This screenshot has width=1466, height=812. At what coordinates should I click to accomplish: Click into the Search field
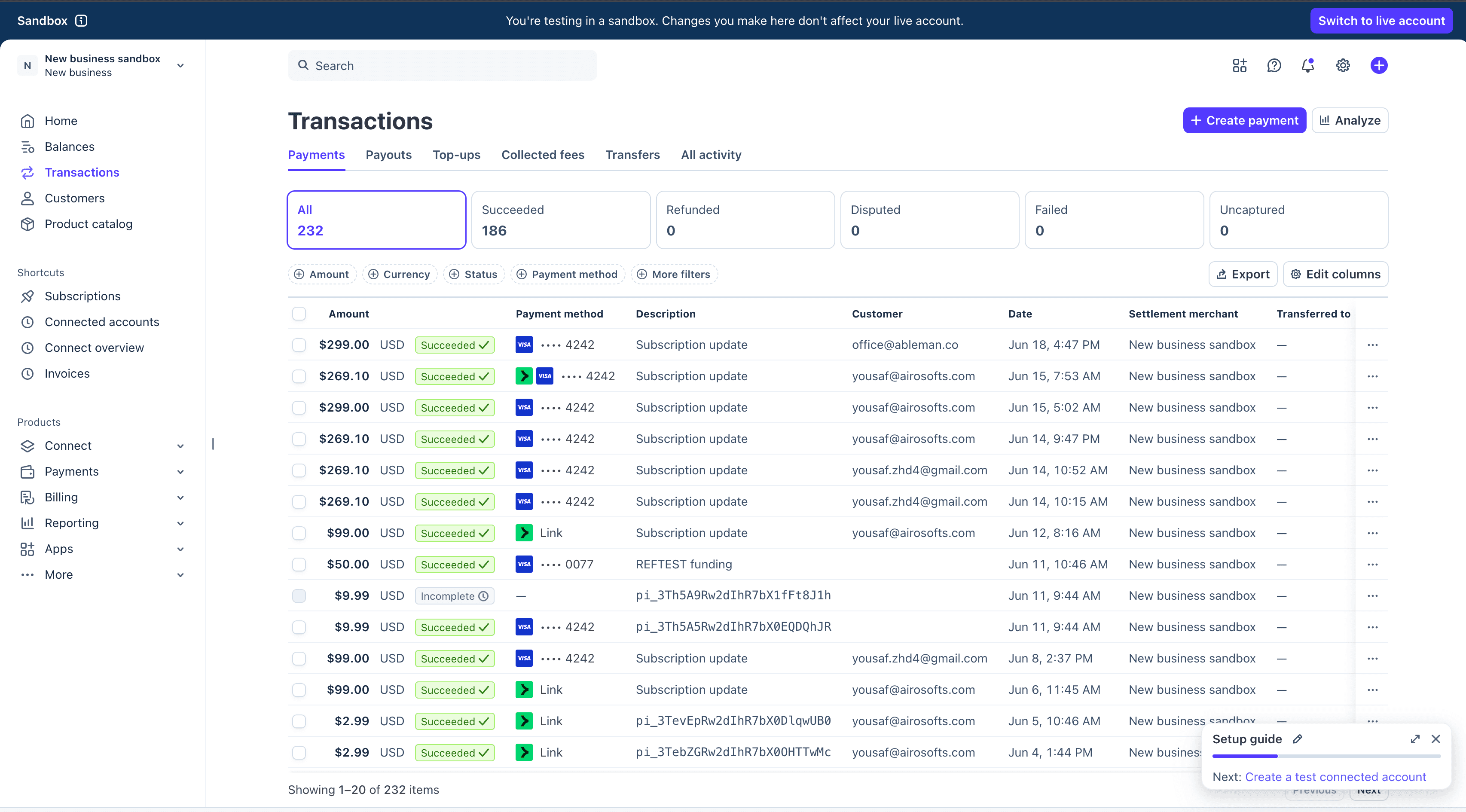442,65
